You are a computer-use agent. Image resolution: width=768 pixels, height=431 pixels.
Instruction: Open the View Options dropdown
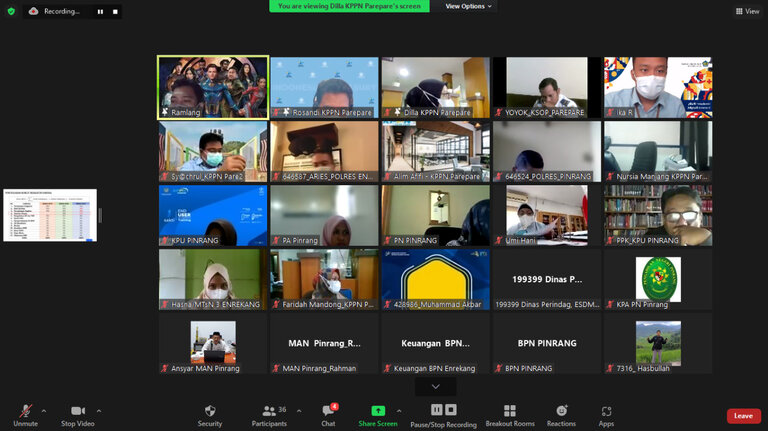pos(469,6)
